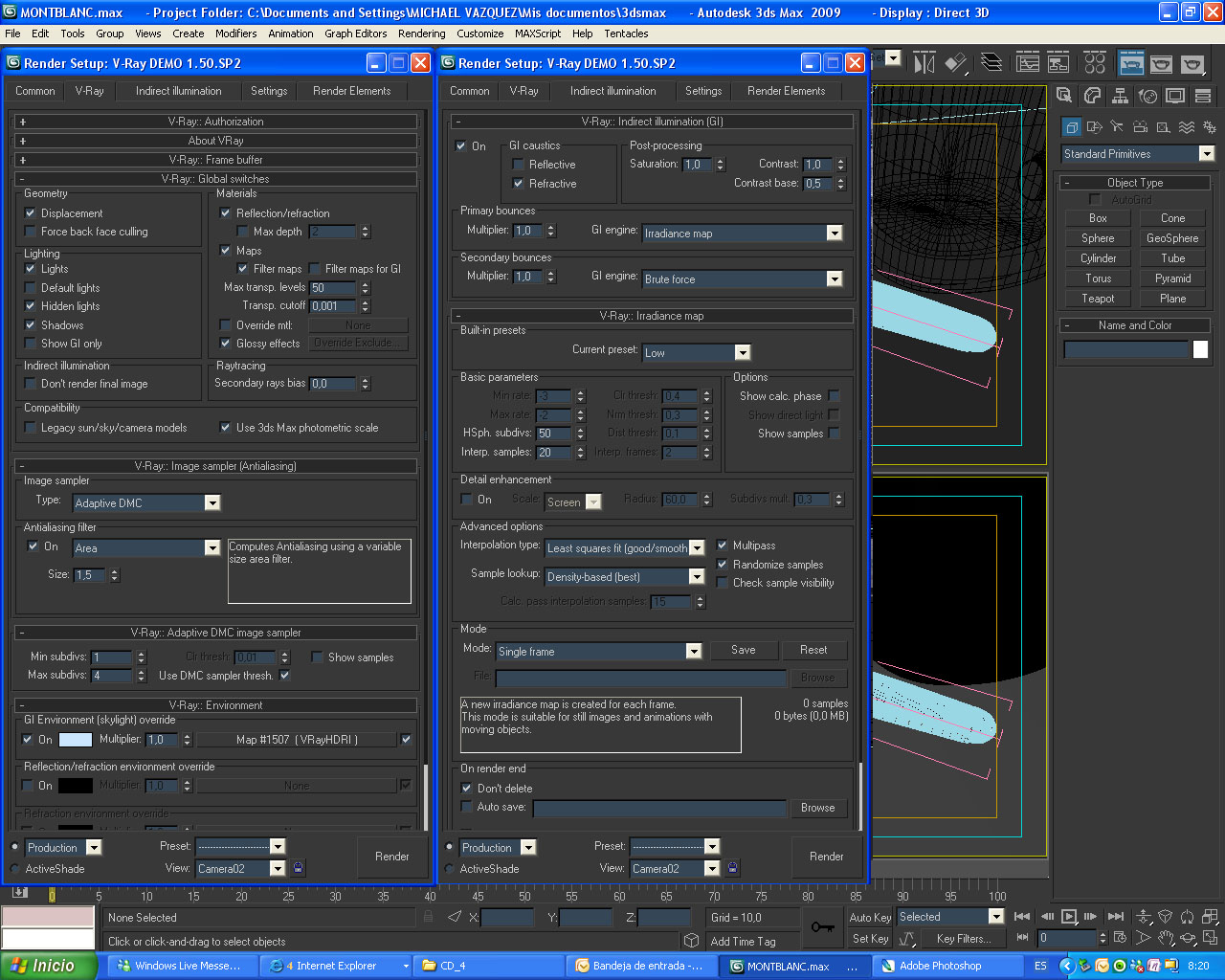Pick GI Environment skylight color swatch
This screenshot has height=980, width=1225.
(76, 740)
